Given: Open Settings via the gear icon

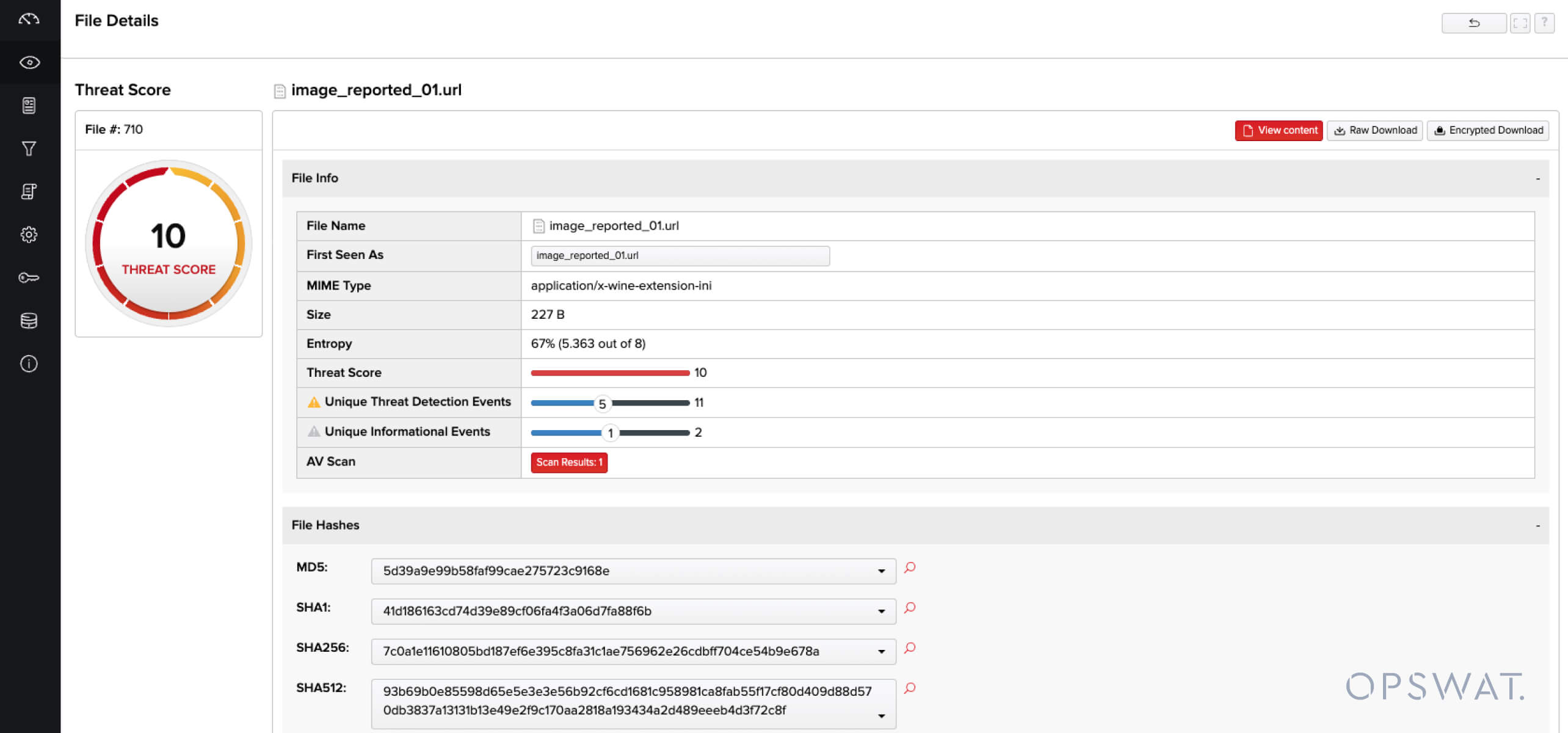Looking at the screenshot, I should pyautogui.click(x=29, y=235).
